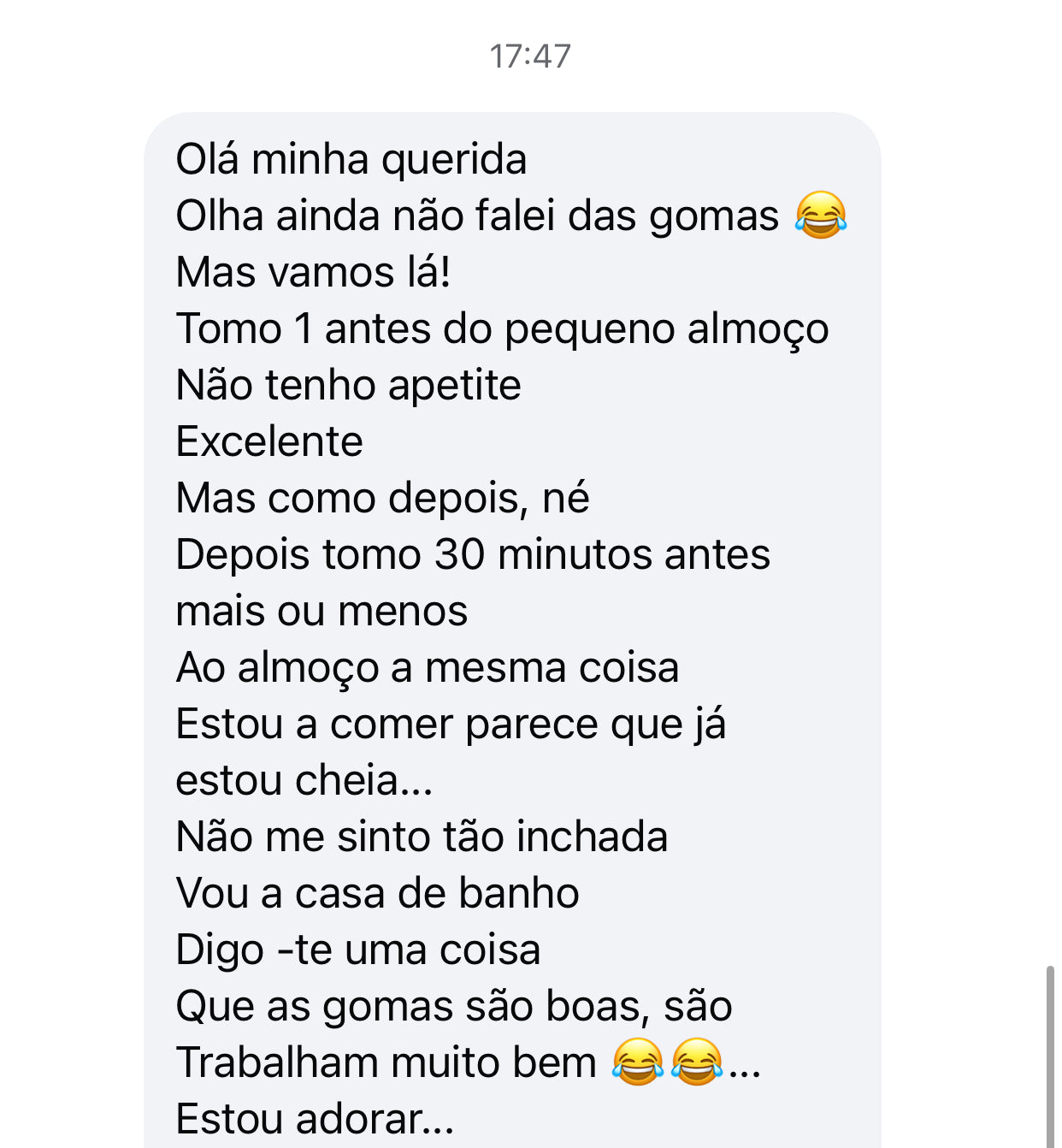Click "Não me sinto tão inchada" line

click(422, 837)
